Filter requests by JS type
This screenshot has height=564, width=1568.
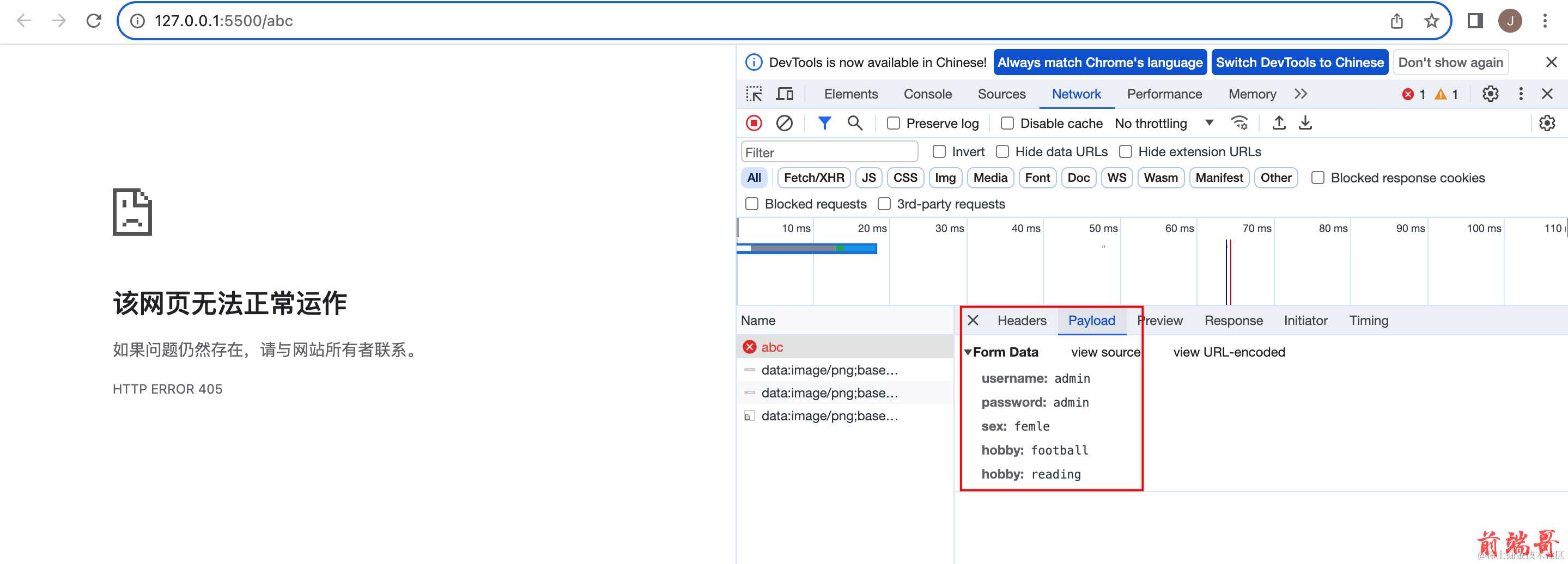tap(868, 177)
